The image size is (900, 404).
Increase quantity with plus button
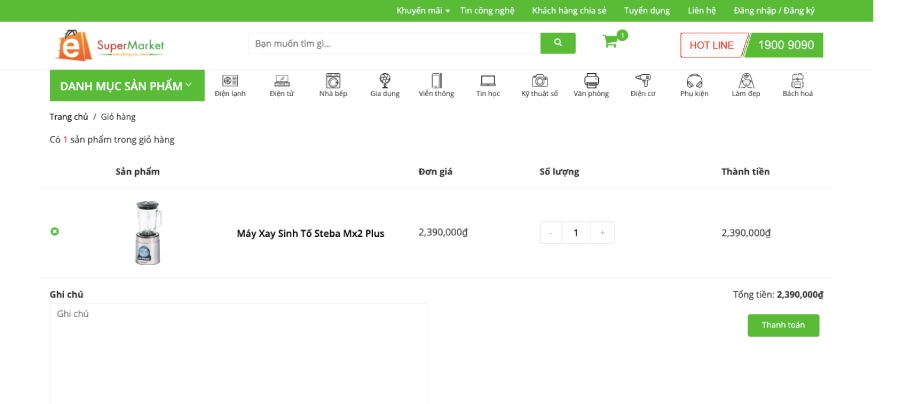coord(602,233)
